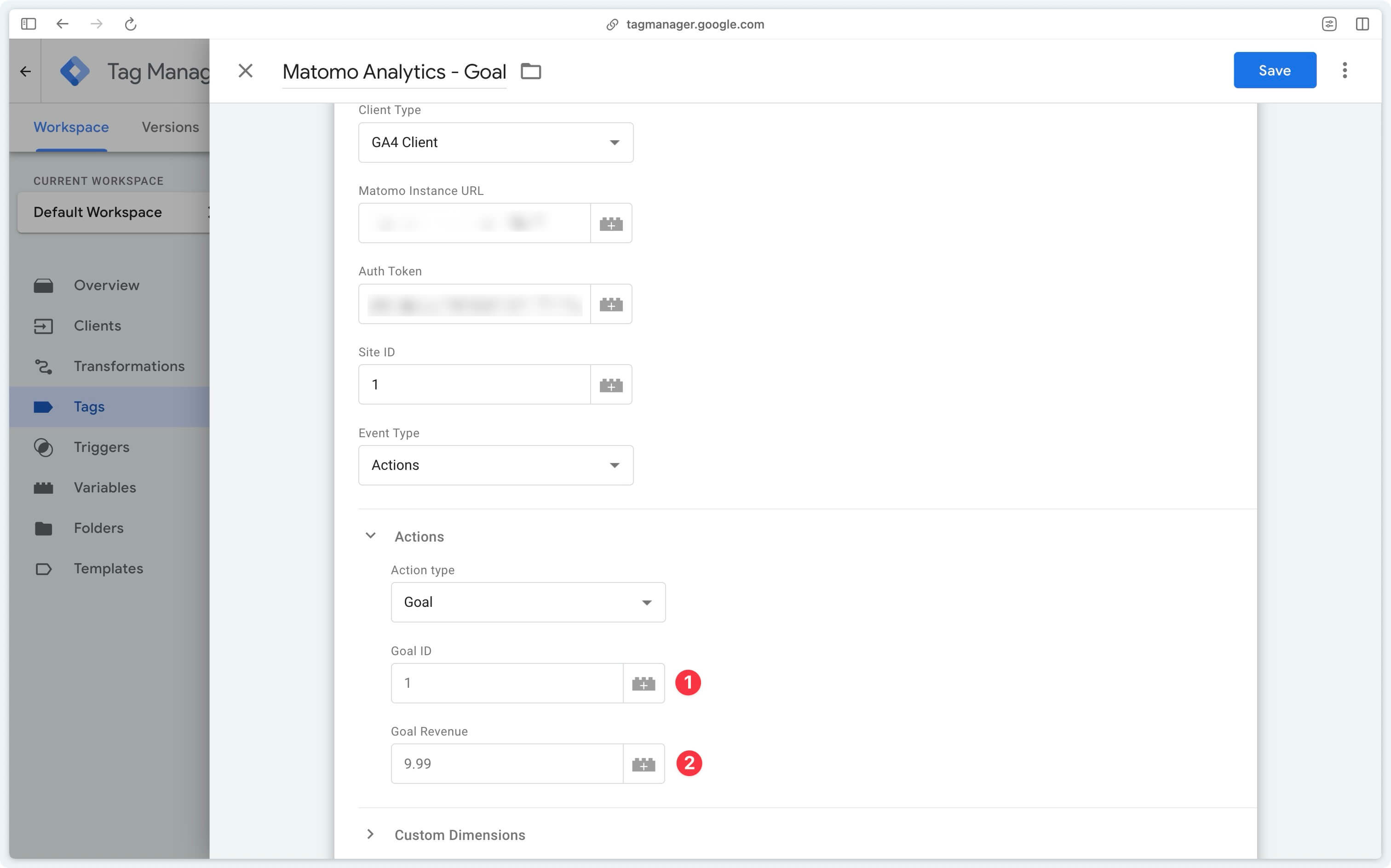Open the Client Type dropdown

coord(496,143)
